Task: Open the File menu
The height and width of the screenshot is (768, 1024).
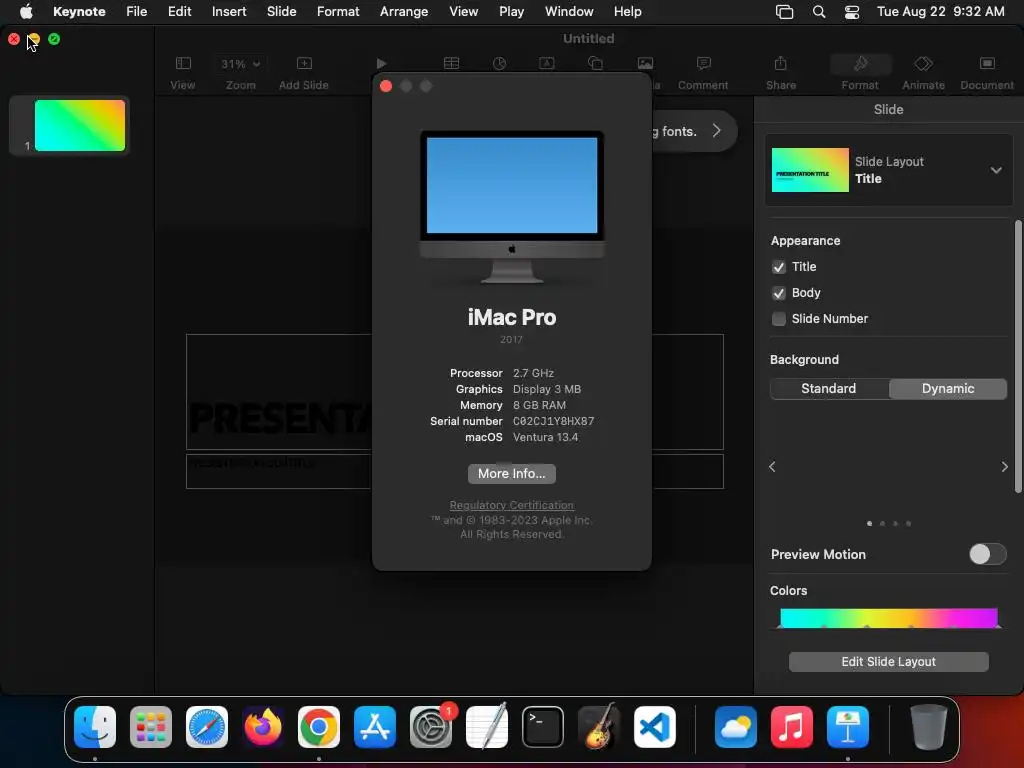Action: pos(136,11)
